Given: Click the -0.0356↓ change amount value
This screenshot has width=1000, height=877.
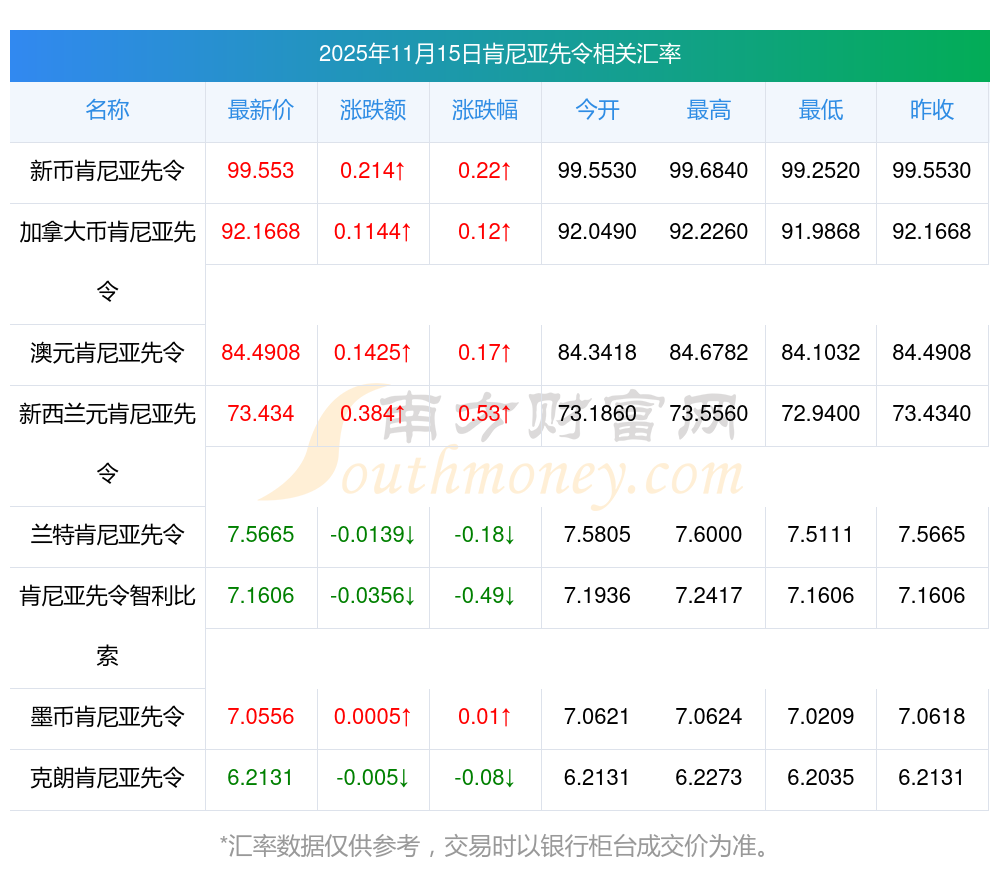Looking at the screenshot, I should (x=373, y=596).
